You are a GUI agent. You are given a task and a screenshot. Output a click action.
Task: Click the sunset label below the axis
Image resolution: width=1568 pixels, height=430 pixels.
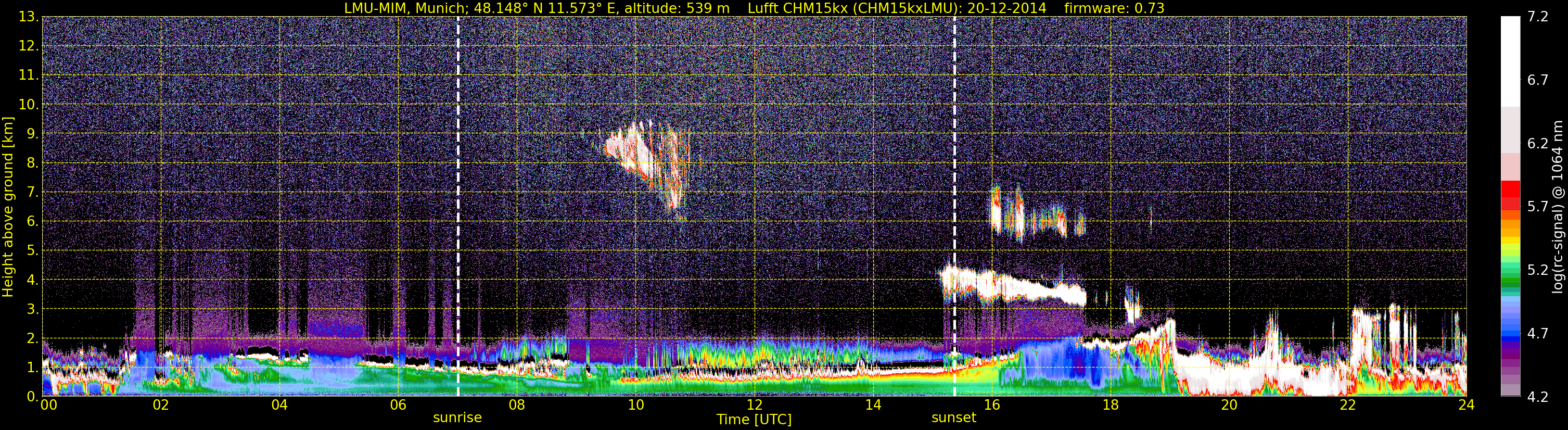click(x=954, y=418)
